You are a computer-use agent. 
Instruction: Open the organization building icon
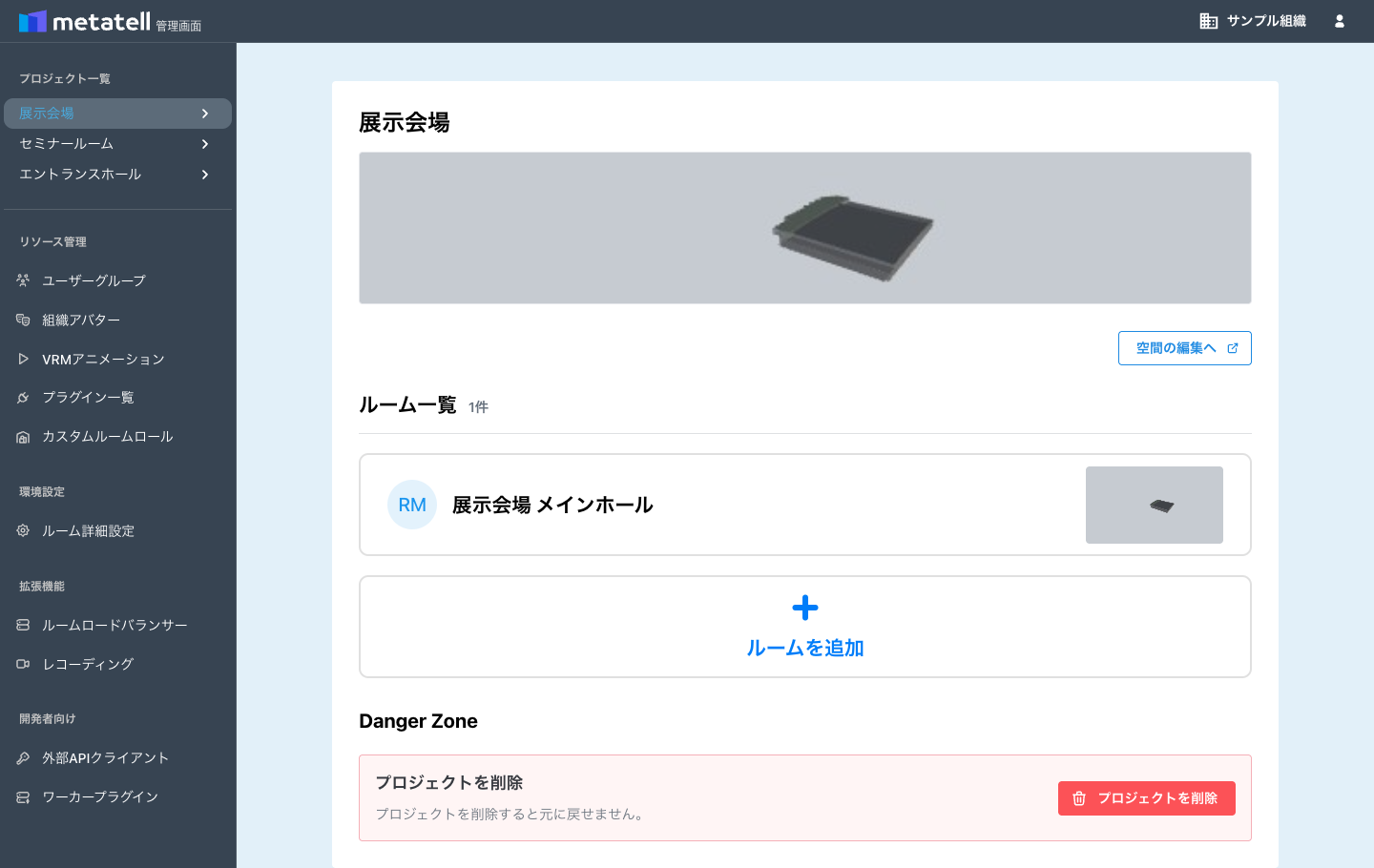pyautogui.click(x=1209, y=21)
